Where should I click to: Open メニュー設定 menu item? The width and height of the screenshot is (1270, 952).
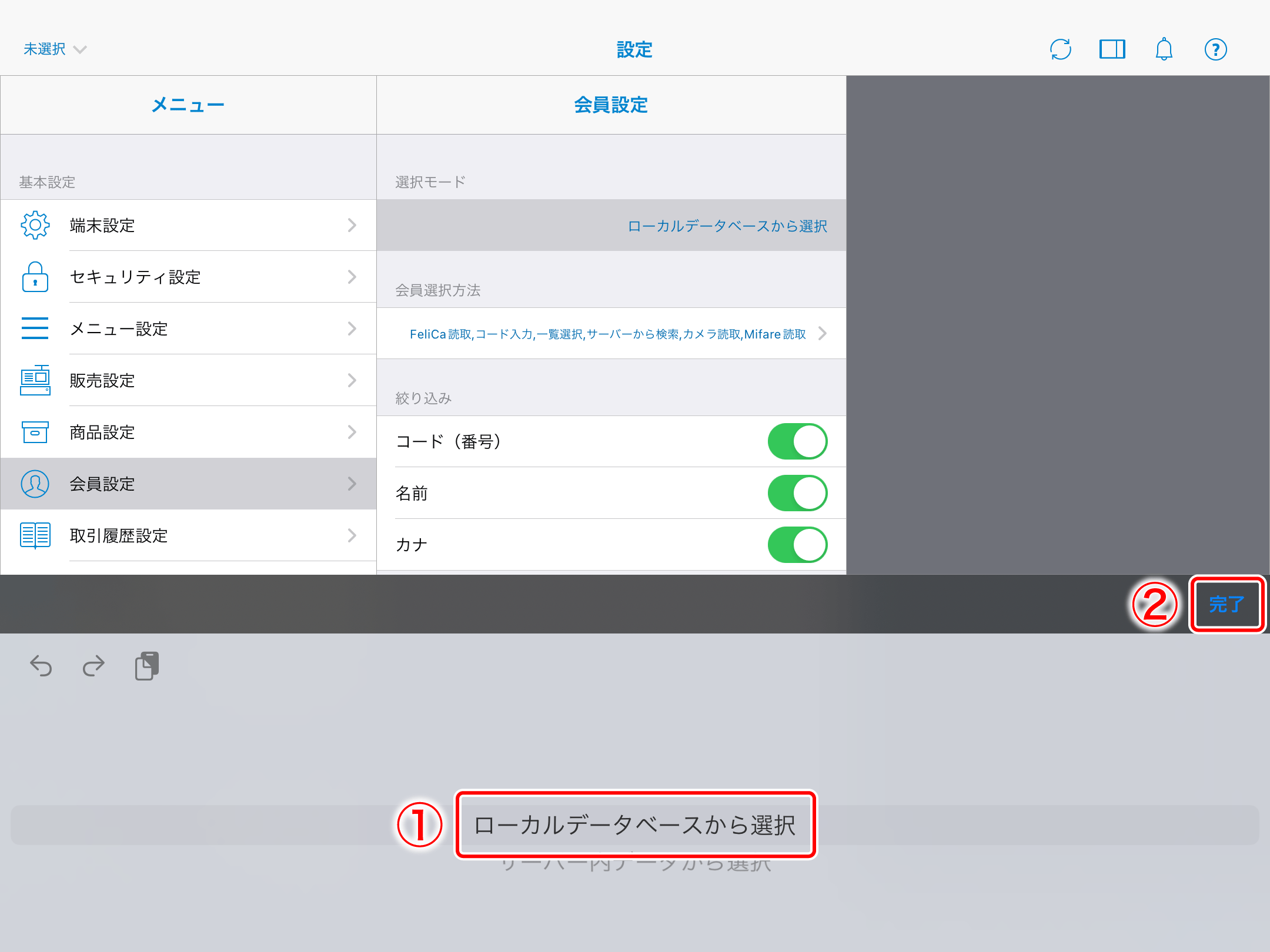click(188, 328)
